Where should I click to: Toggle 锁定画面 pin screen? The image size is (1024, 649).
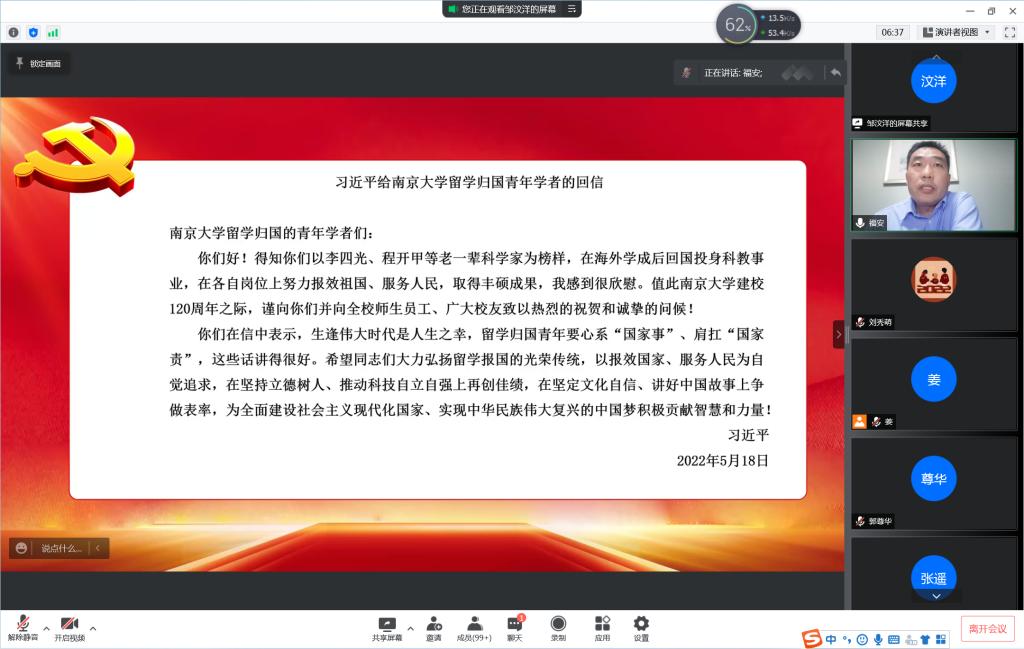tap(37, 63)
